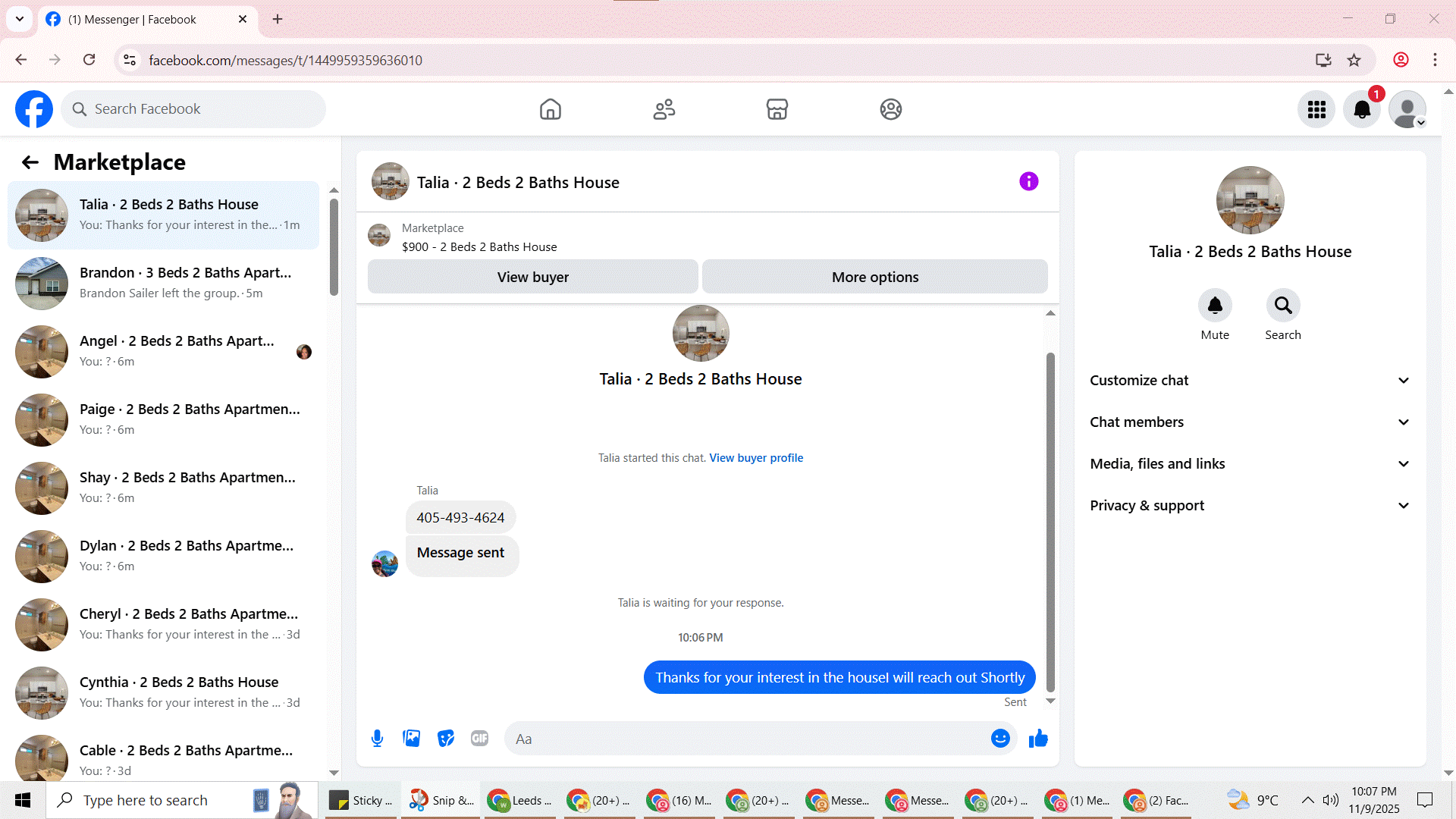Expand the Customize chat section
1456x819 pixels.
[x=1250, y=381]
